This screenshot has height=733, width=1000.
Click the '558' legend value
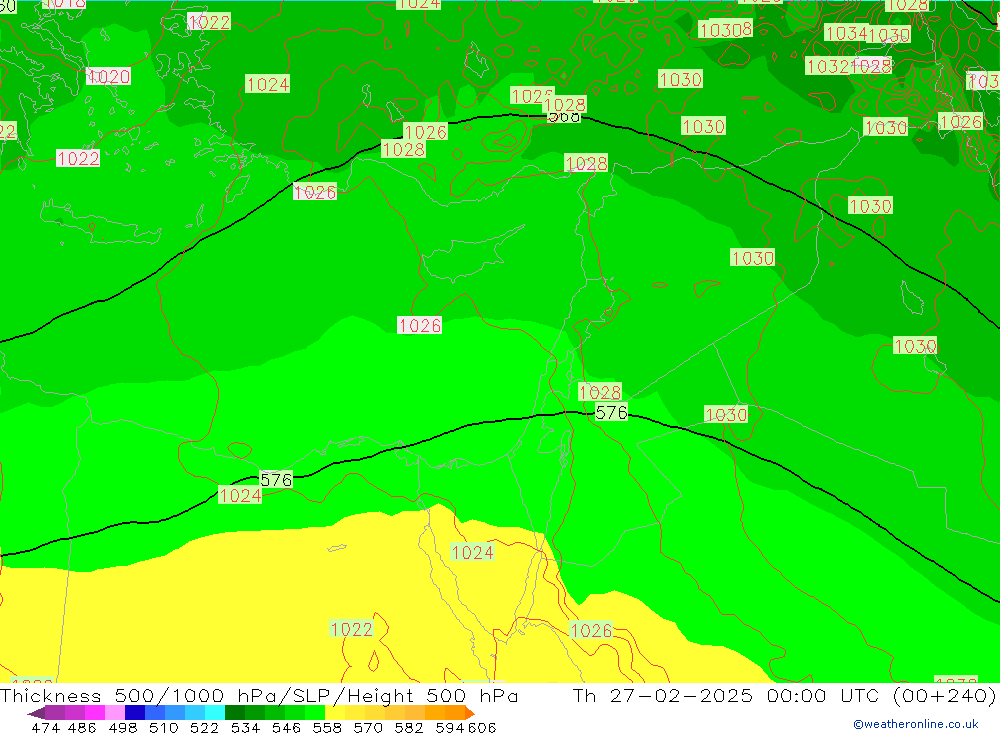coord(327,727)
